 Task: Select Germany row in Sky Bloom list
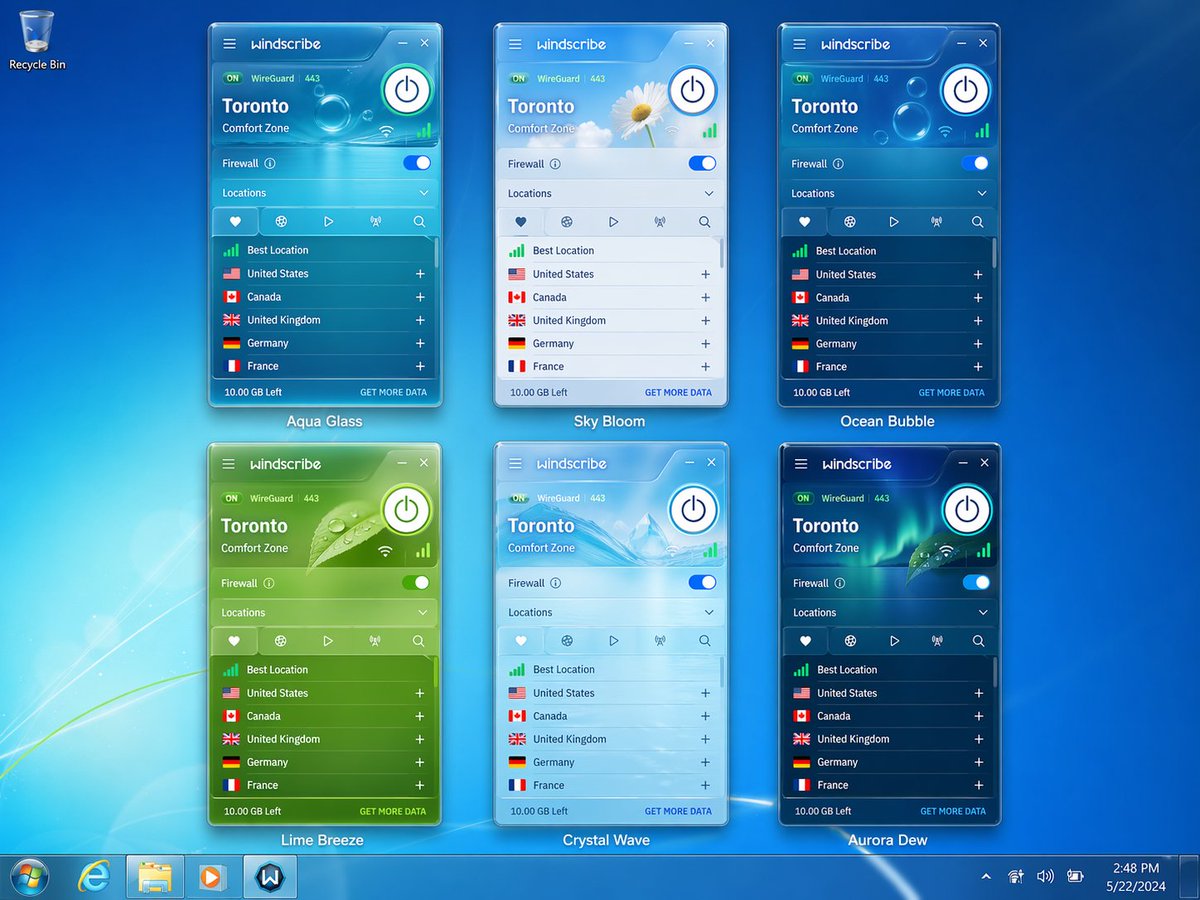coord(609,343)
